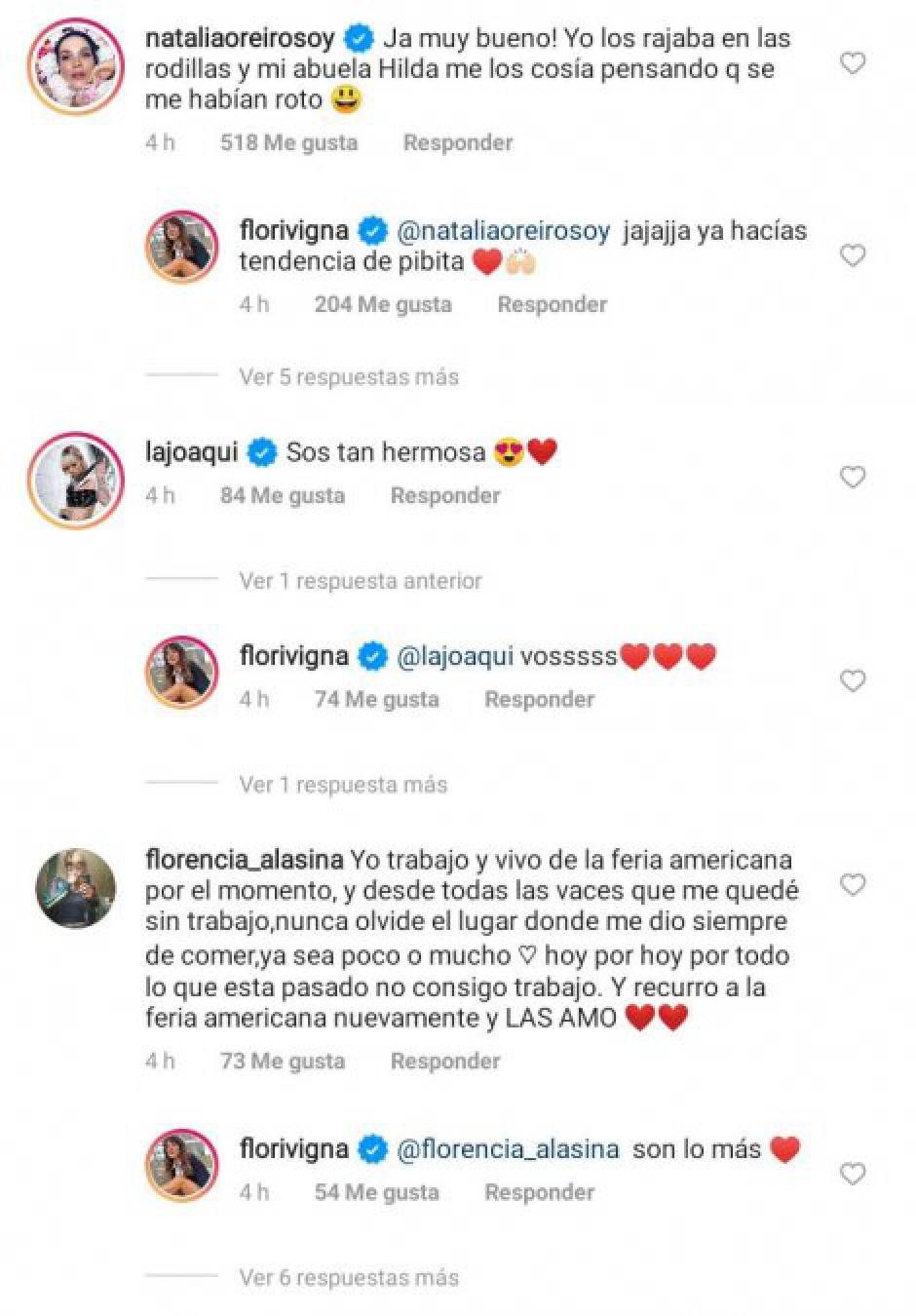Screen dimensions: 916x1316
Task: Expand 'Ver 6 respuestas más' at the bottom
Action: tap(348, 1277)
